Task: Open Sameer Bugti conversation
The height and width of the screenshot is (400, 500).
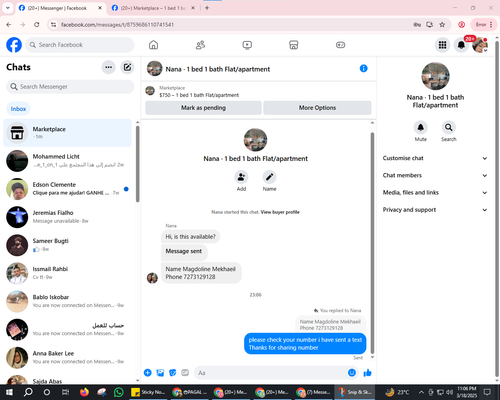Action: [x=67, y=245]
